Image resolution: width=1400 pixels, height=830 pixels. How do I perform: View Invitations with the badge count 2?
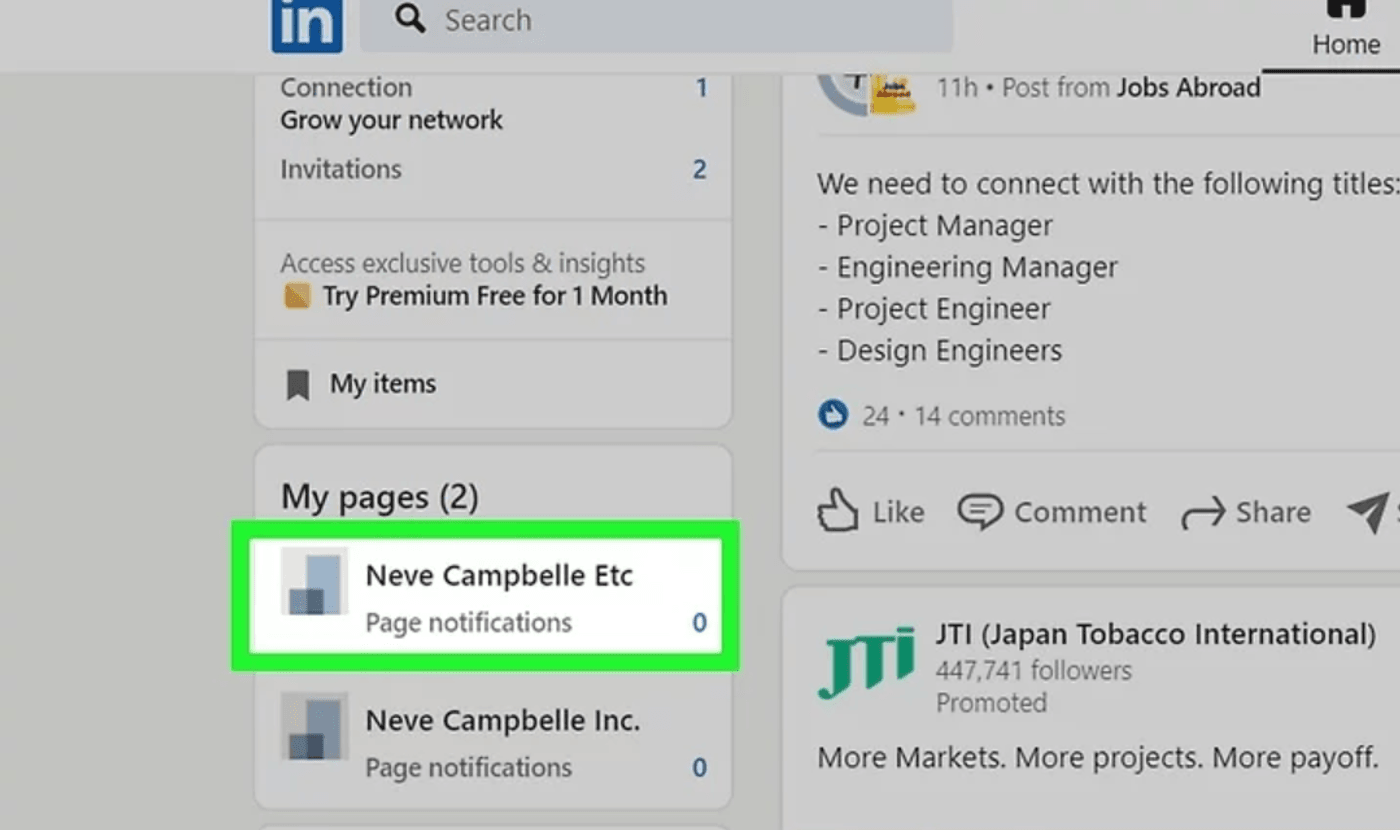click(x=340, y=169)
